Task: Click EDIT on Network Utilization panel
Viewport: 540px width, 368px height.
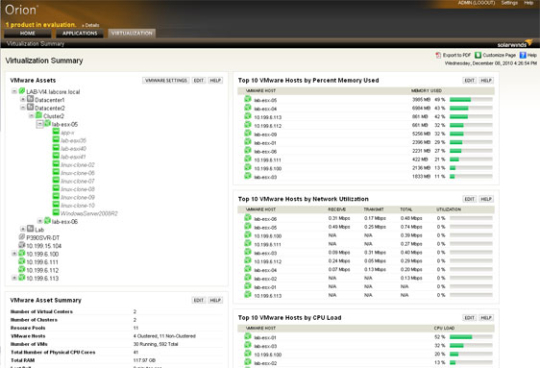Action: [x=469, y=199]
